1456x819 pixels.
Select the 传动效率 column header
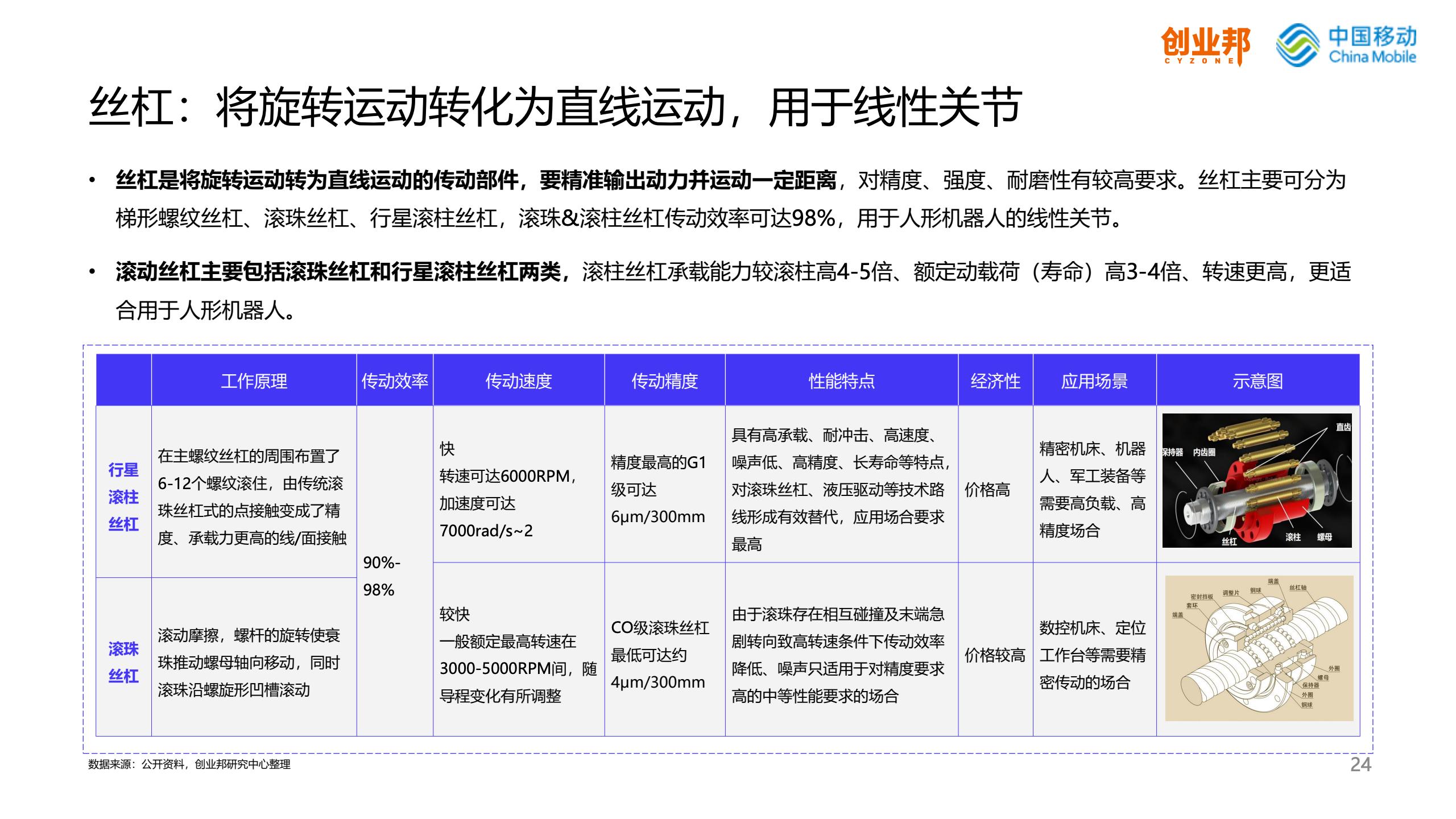(x=395, y=380)
